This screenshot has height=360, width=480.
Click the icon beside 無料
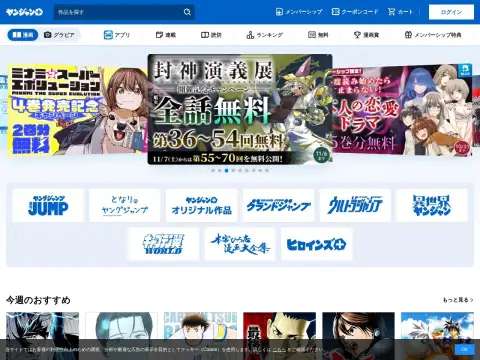[x=312, y=35]
